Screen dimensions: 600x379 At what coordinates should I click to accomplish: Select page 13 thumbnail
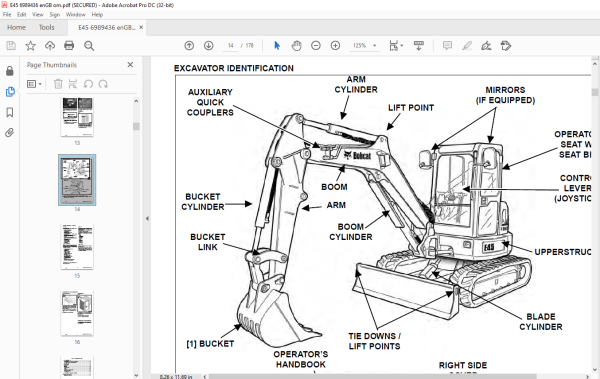(77, 117)
